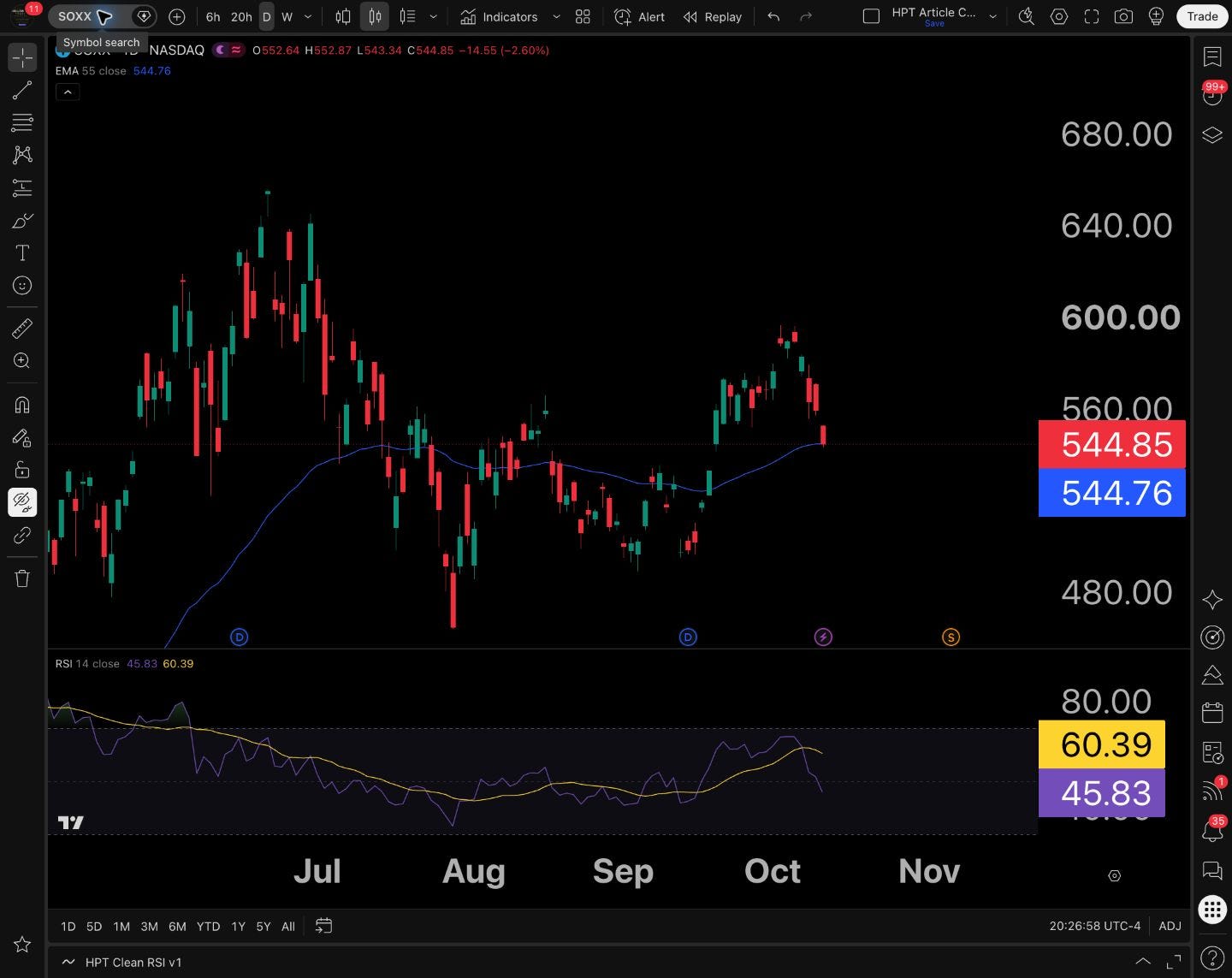
Task: Open the alerts bell icon
Action: (x=1212, y=831)
